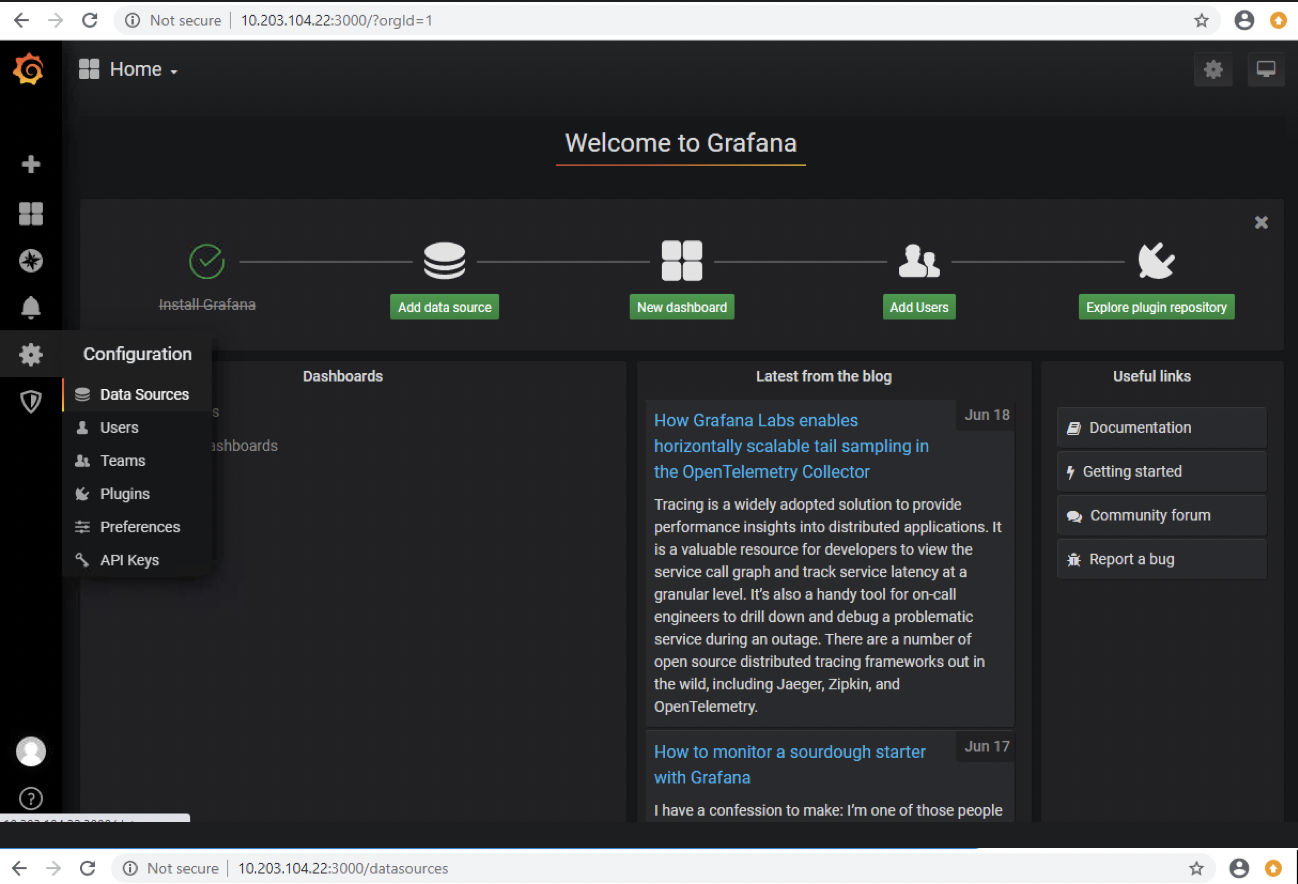This screenshot has height=884, width=1298.
Task: Click the bottom browser star icon
Action: 1196,868
